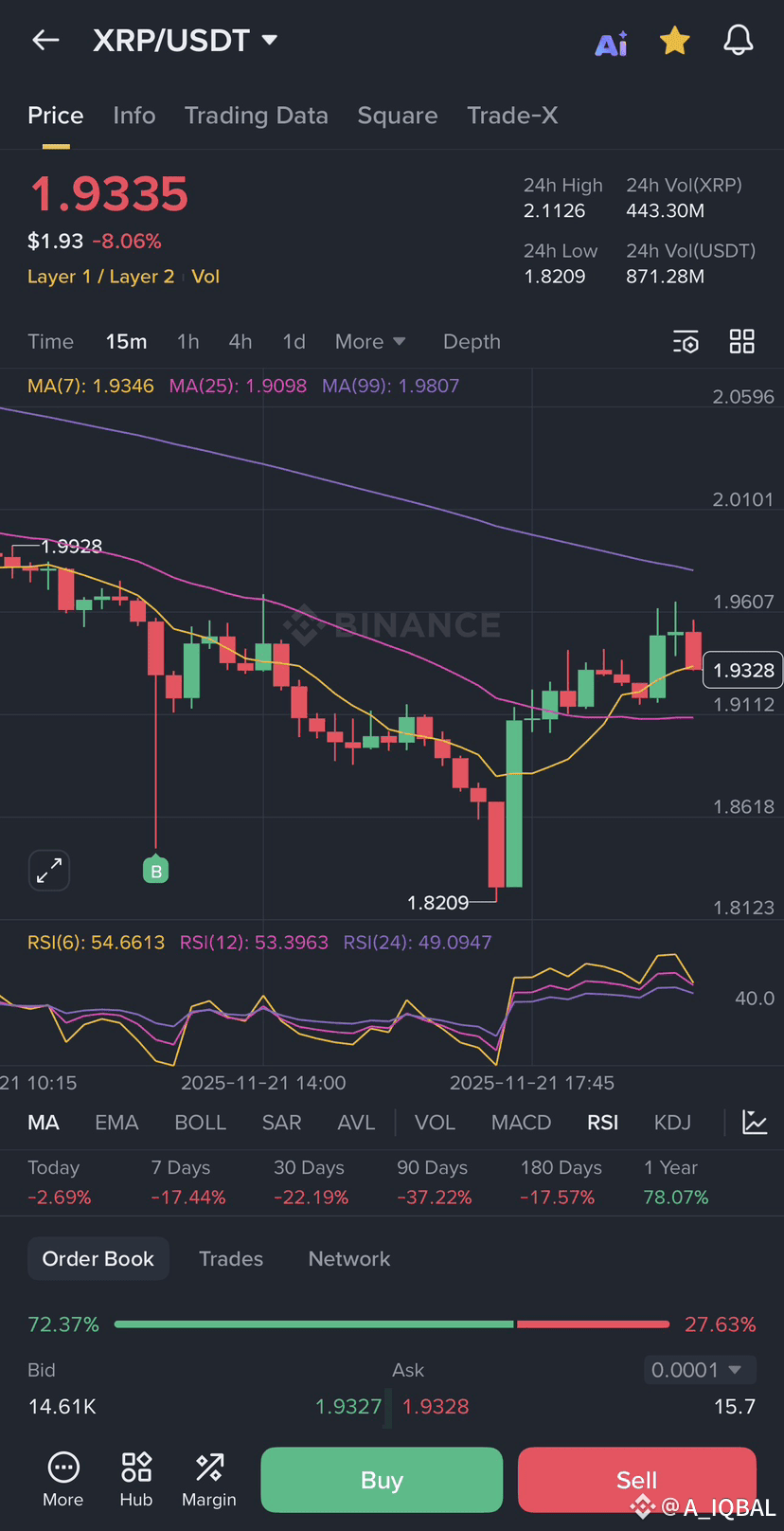Viewport: 784px width, 1531px height.
Task: Open the Order Book tab
Action: (x=98, y=1258)
